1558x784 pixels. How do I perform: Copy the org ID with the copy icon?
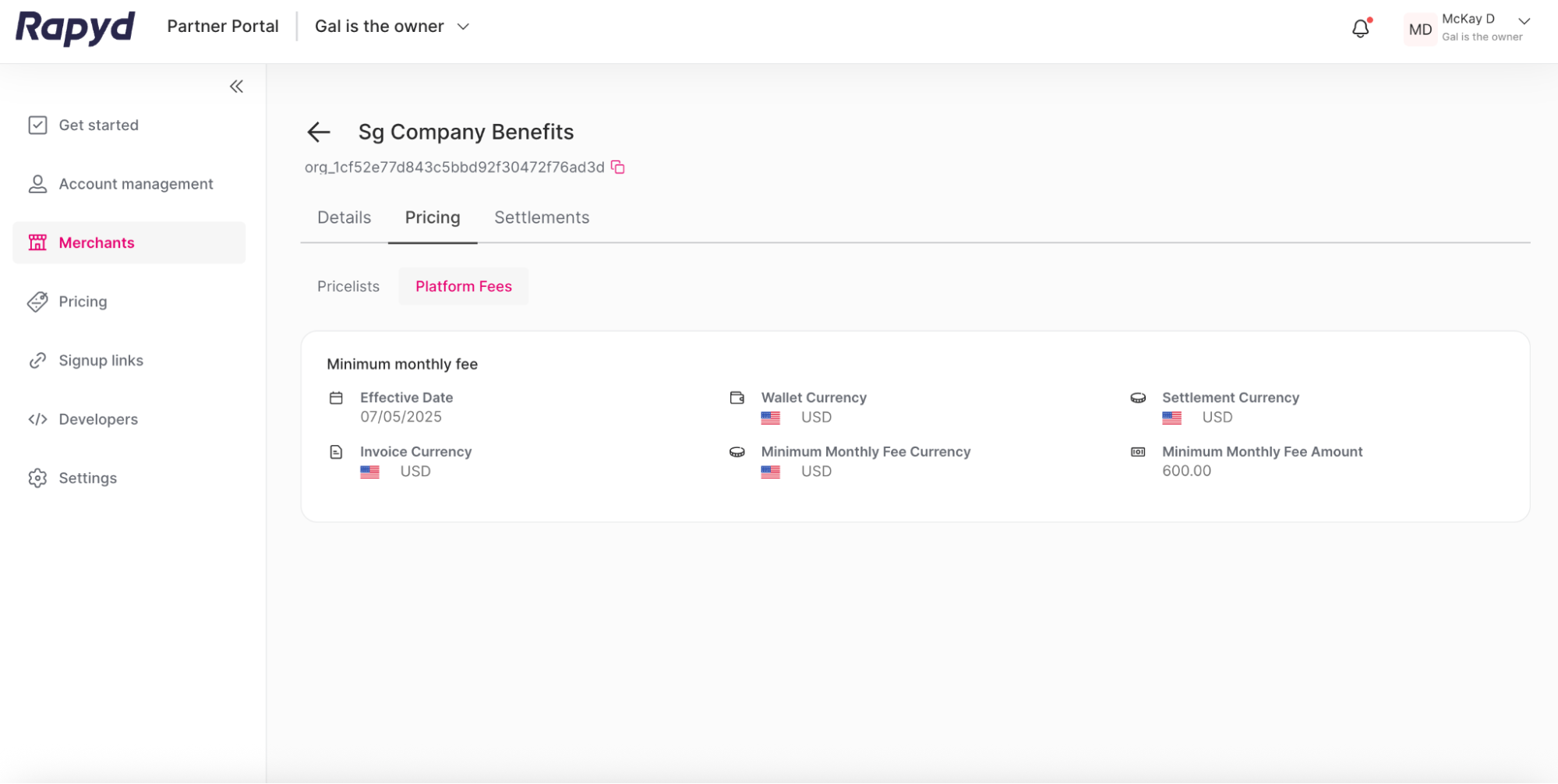coord(616,167)
